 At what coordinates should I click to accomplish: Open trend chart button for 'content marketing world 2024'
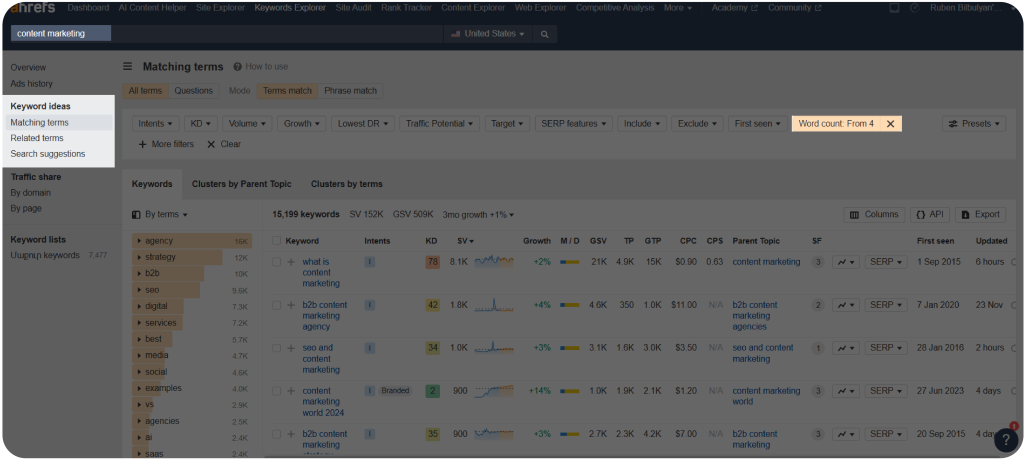846,391
